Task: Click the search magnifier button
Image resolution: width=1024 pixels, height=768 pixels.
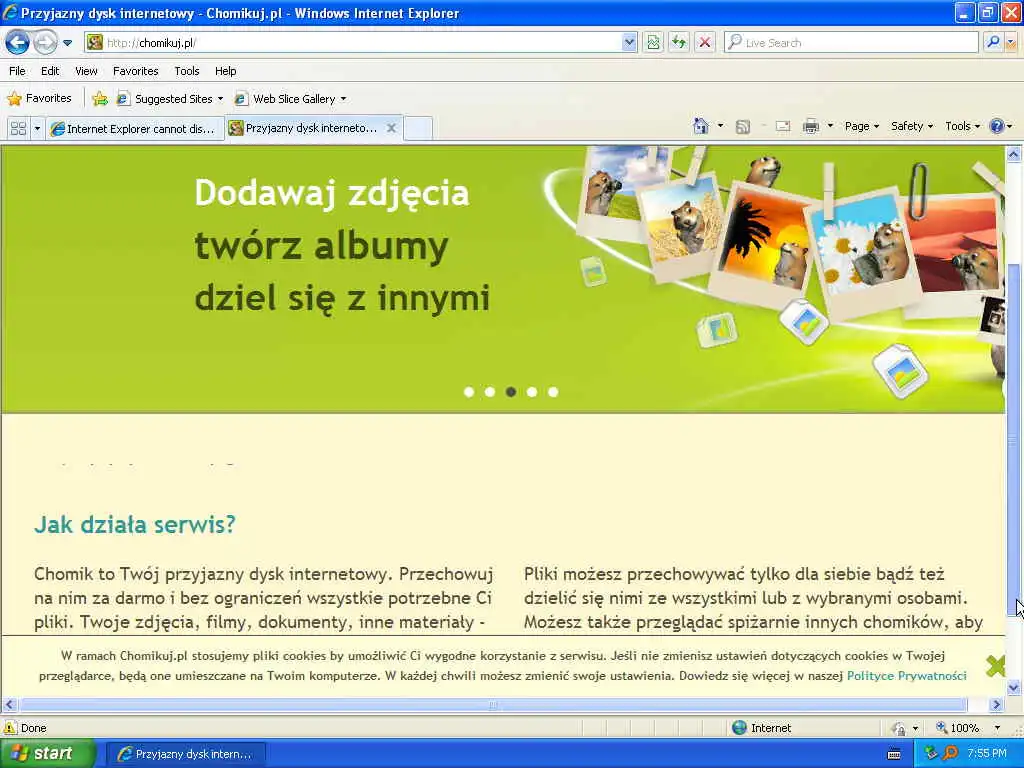Action: click(x=993, y=42)
